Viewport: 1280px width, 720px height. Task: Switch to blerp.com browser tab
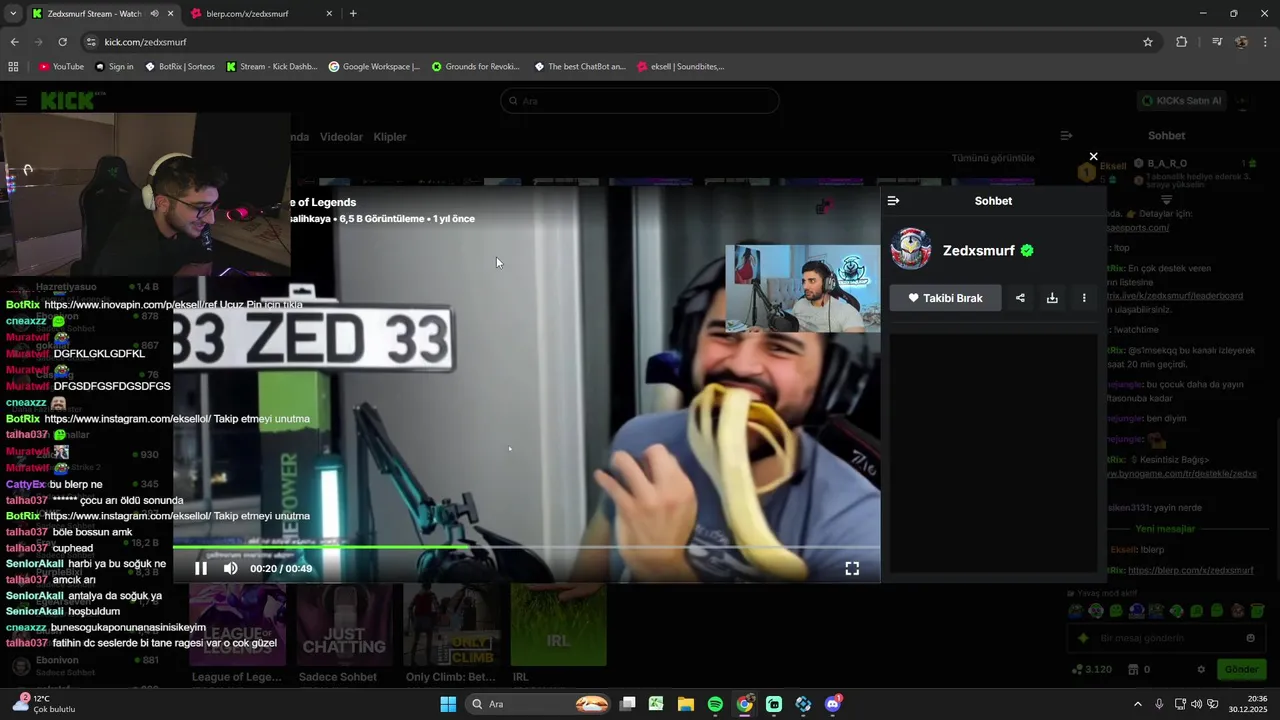click(x=260, y=14)
